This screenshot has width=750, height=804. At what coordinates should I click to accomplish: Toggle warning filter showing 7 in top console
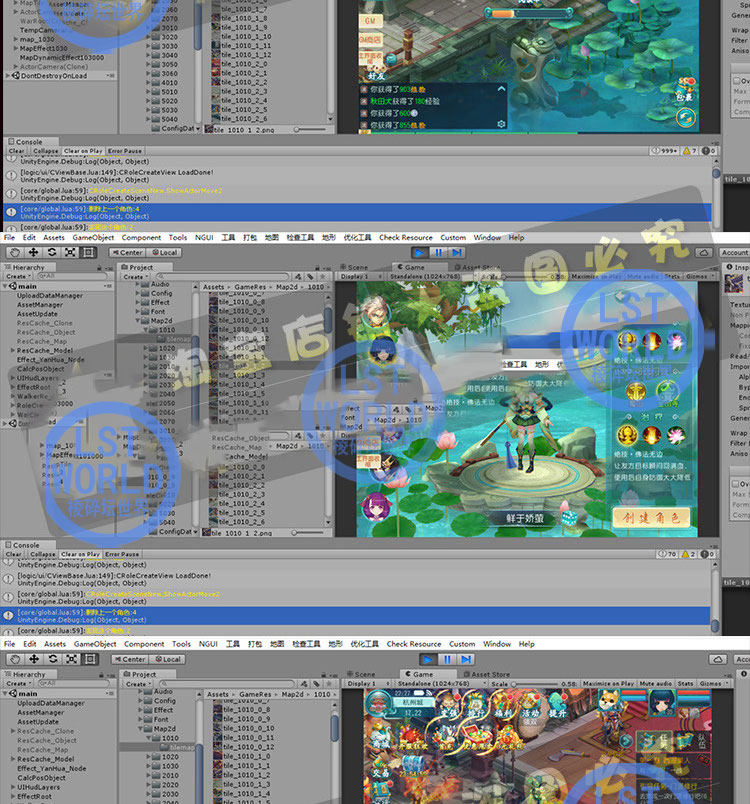(x=690, y=151)
